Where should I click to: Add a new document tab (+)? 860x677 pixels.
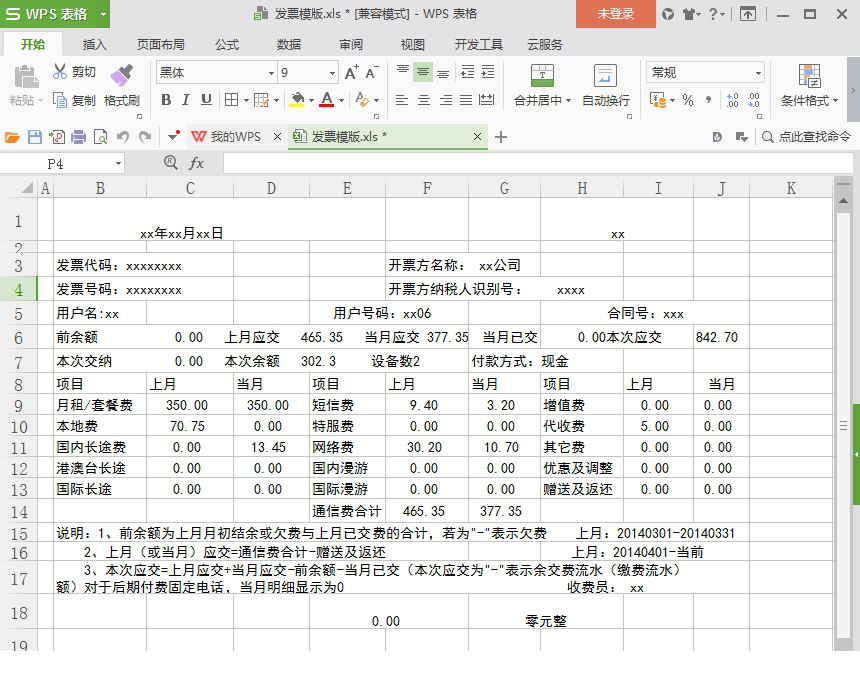tap(501, 137)
